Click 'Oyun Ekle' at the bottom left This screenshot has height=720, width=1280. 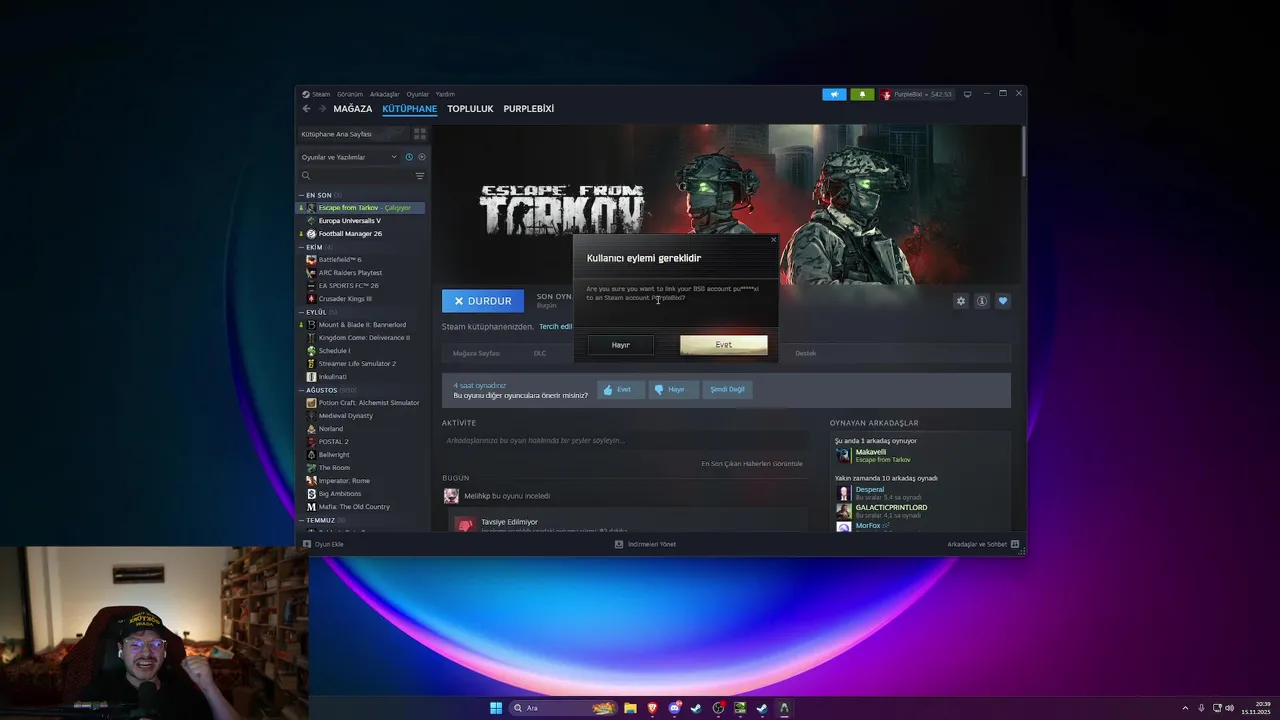(x=324, y=544)
